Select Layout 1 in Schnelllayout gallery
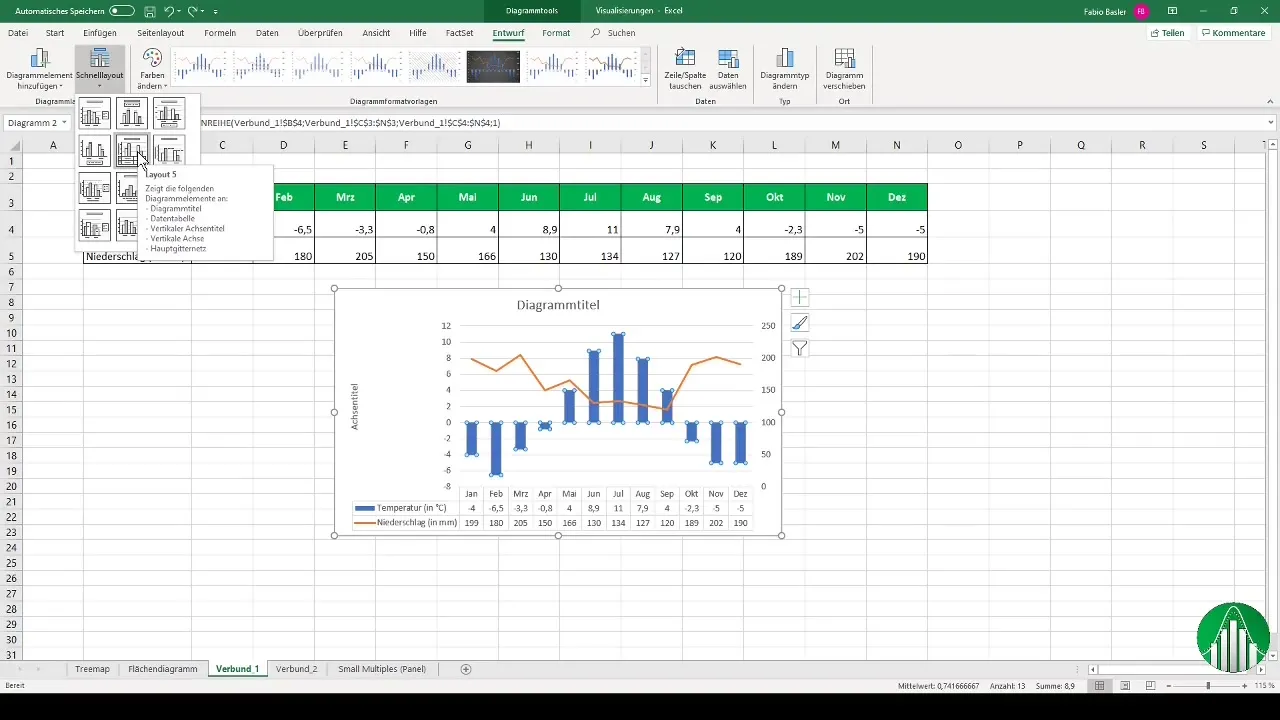The width and height of the screenshot is (1280, 720). (x=95, y=113)
